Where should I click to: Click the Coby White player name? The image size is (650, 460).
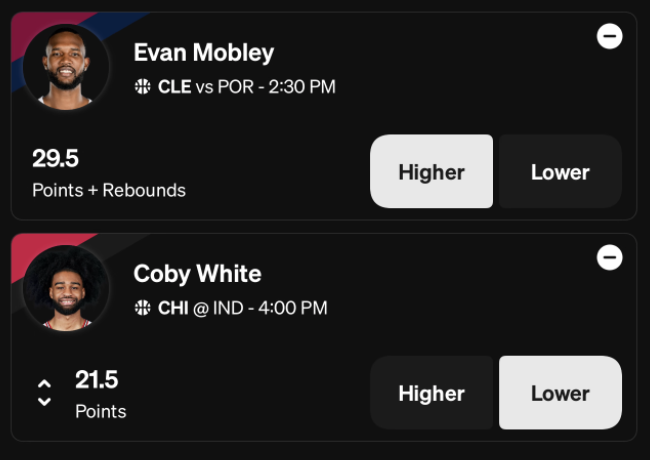(197, 274)
